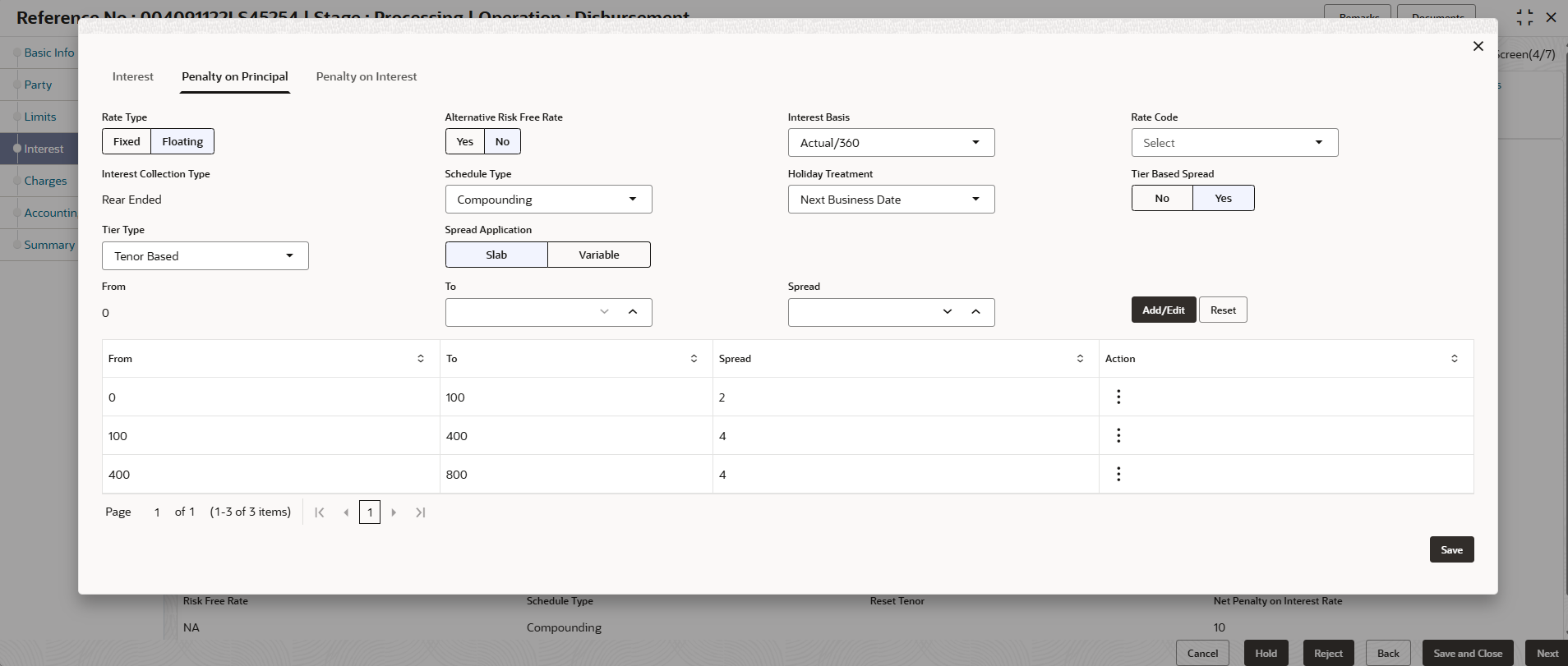1568x666 pixels.
Task: Close the interest details dialog
Action: pyautogui.click(x=1478, y=46)
